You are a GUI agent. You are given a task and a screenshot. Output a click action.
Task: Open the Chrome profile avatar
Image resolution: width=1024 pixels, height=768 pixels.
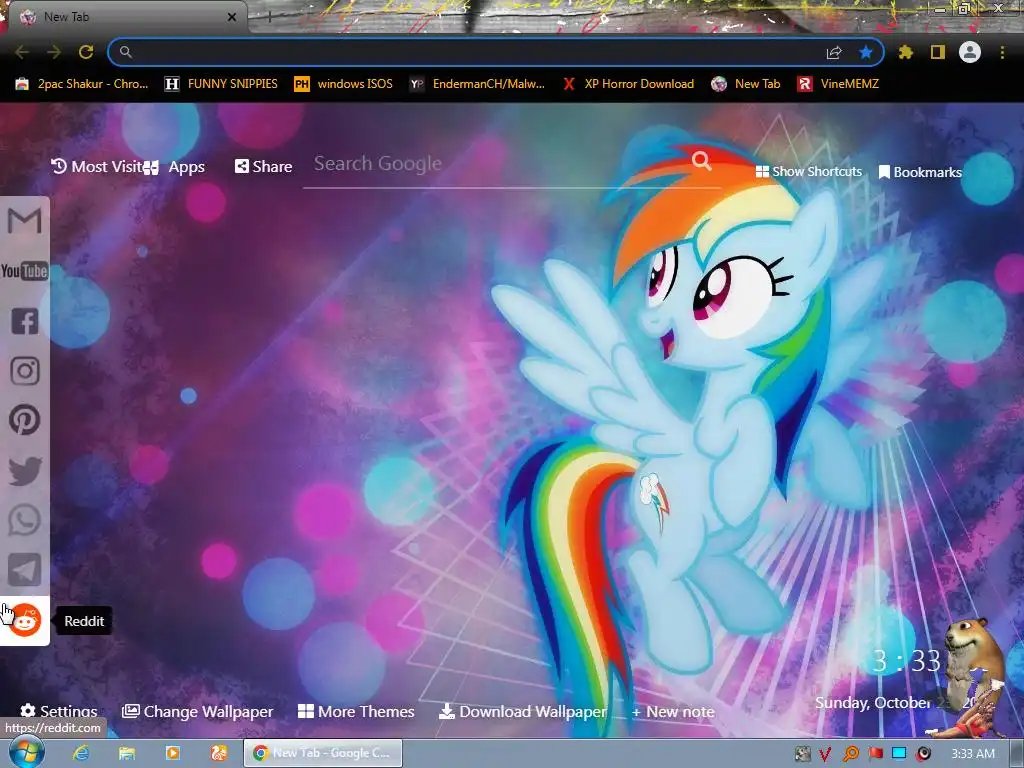[970, 52]
